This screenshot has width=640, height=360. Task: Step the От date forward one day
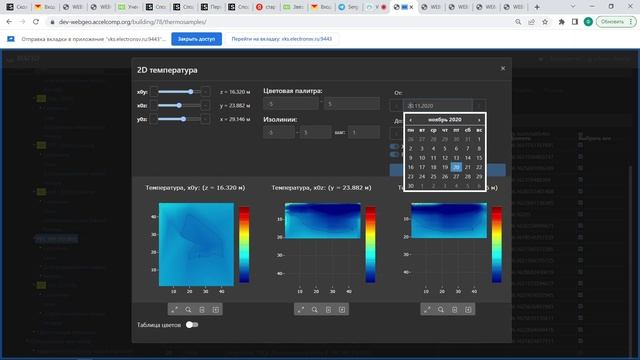click(x=480, y=106)
